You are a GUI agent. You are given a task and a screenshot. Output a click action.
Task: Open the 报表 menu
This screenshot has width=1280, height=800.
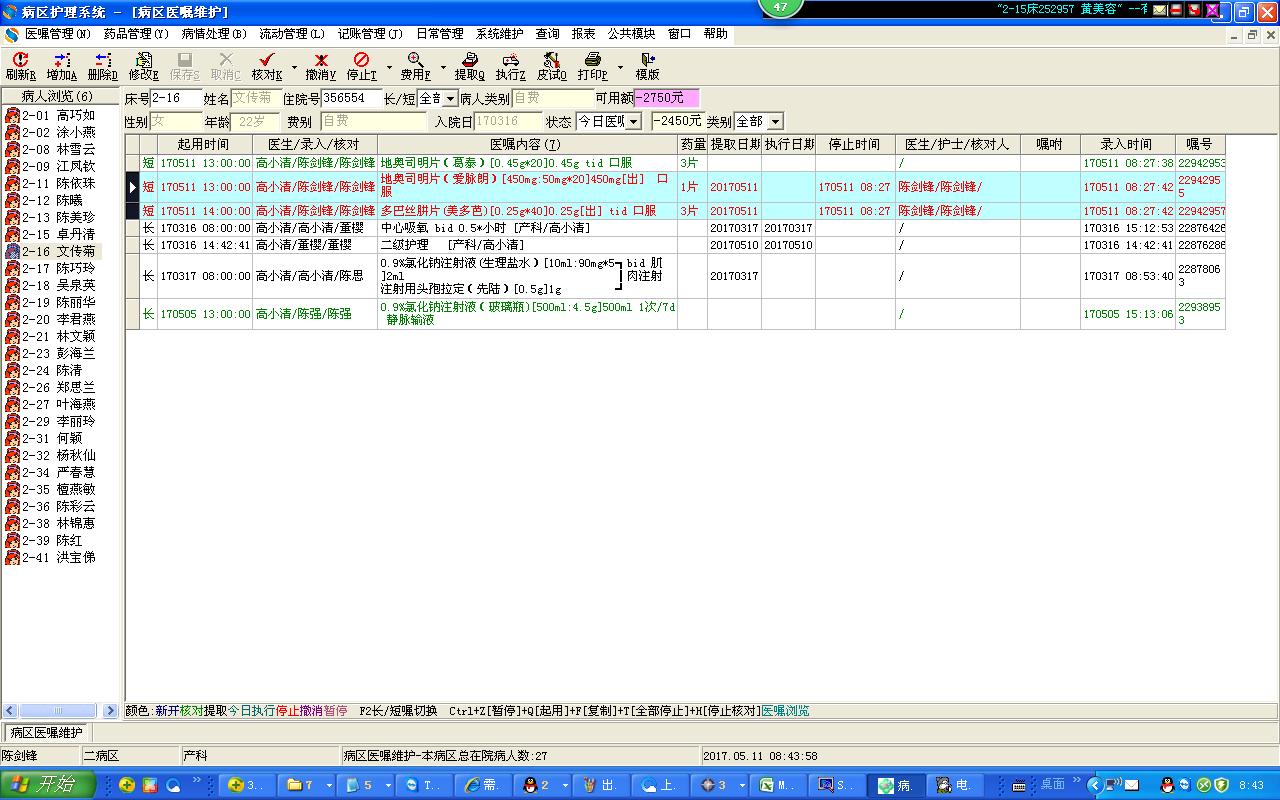pos(584,34)
